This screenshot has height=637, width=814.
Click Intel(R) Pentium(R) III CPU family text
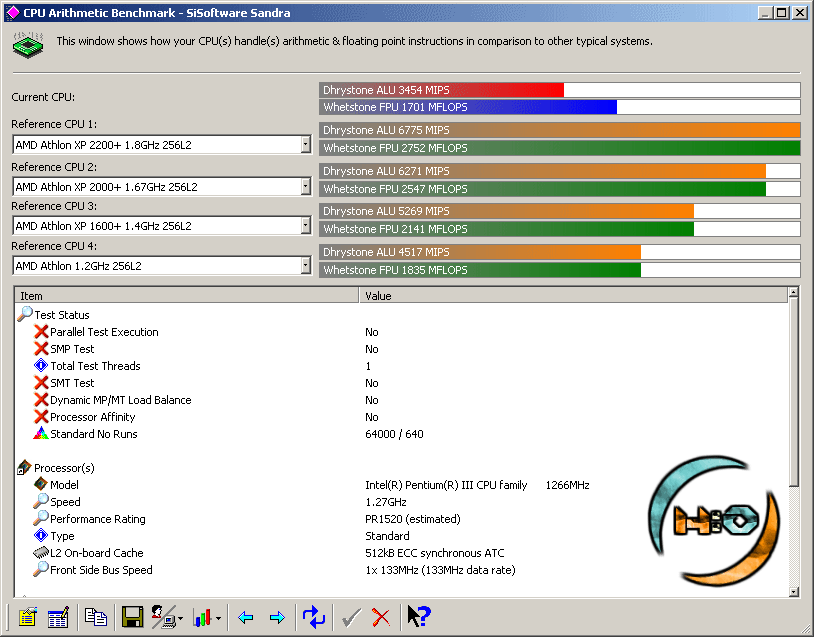(446, 485)
